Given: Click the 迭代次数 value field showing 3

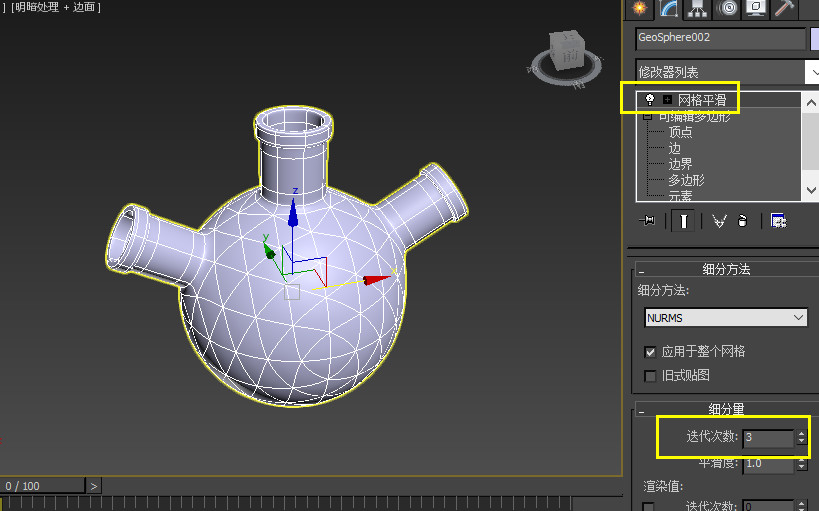Looking at the screenshot, I should pos(768,437).
